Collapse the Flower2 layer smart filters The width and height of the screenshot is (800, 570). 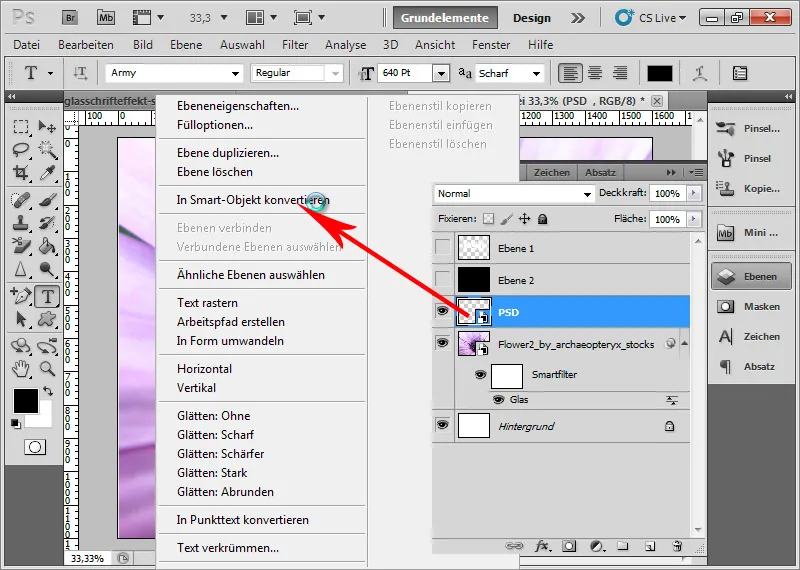pyautogui.click(x=684, y=343)
